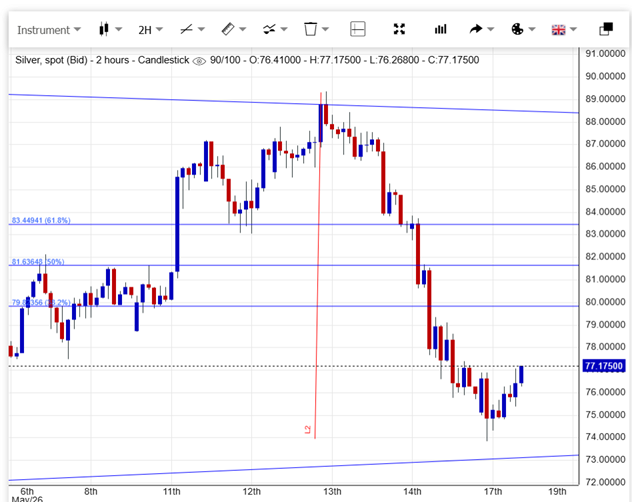The image size is (632, 502).
Task: Open the indicators tool icon
Action: tap(269, 29)
